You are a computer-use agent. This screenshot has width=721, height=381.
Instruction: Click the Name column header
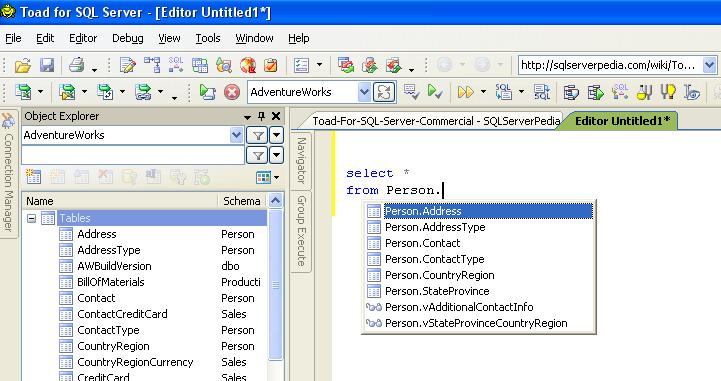[x=120, y=201]
